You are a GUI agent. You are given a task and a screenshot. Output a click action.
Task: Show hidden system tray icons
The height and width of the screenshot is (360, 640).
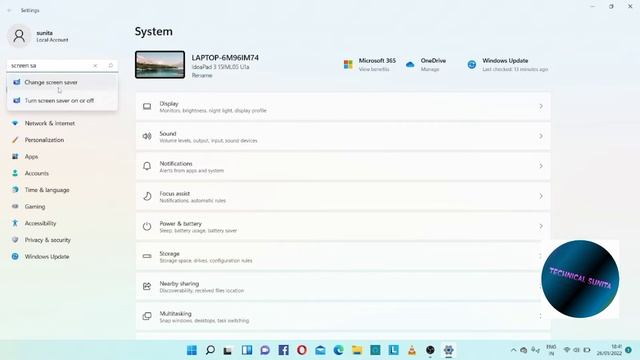(513, 350)
